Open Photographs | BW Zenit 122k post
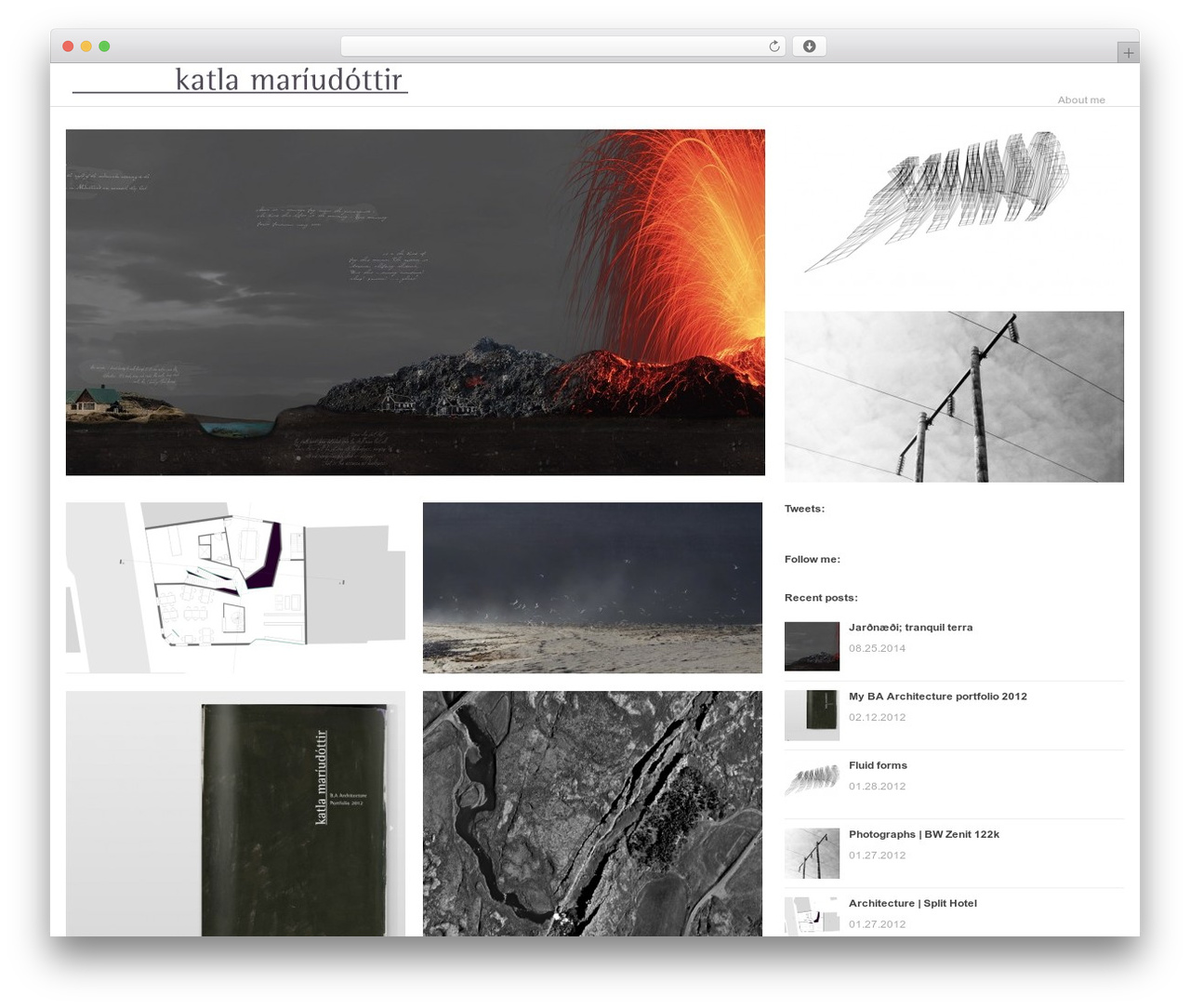 point(923,834)
